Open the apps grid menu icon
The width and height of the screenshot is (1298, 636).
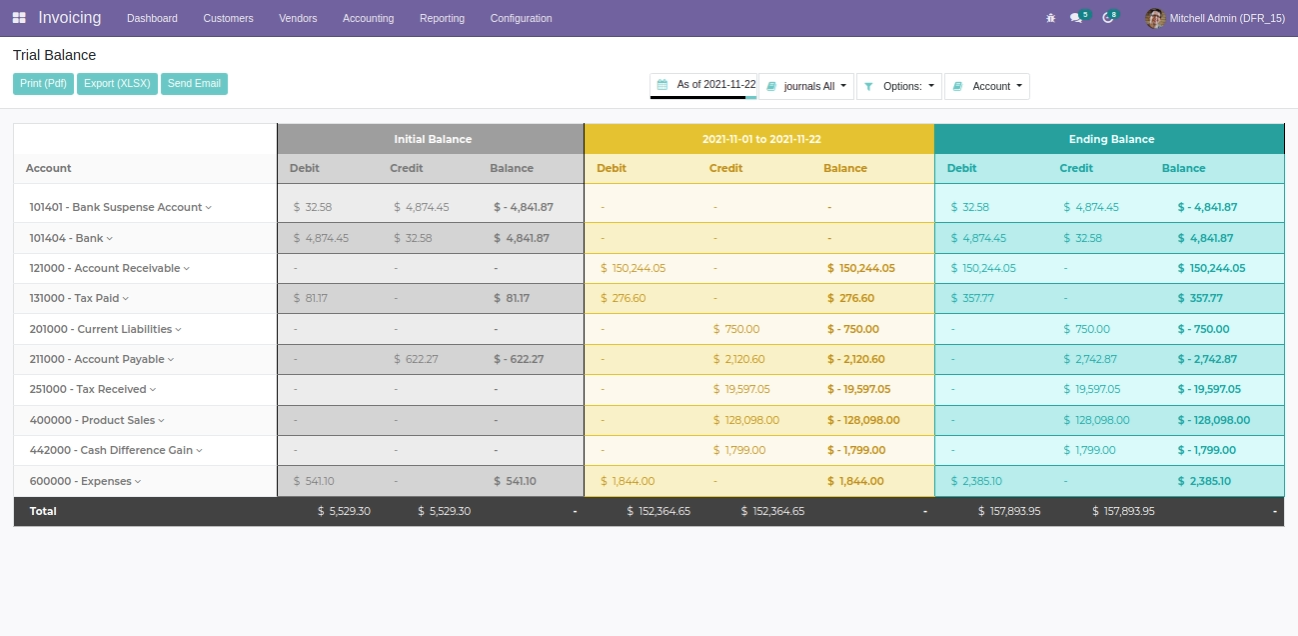[19, 18]
